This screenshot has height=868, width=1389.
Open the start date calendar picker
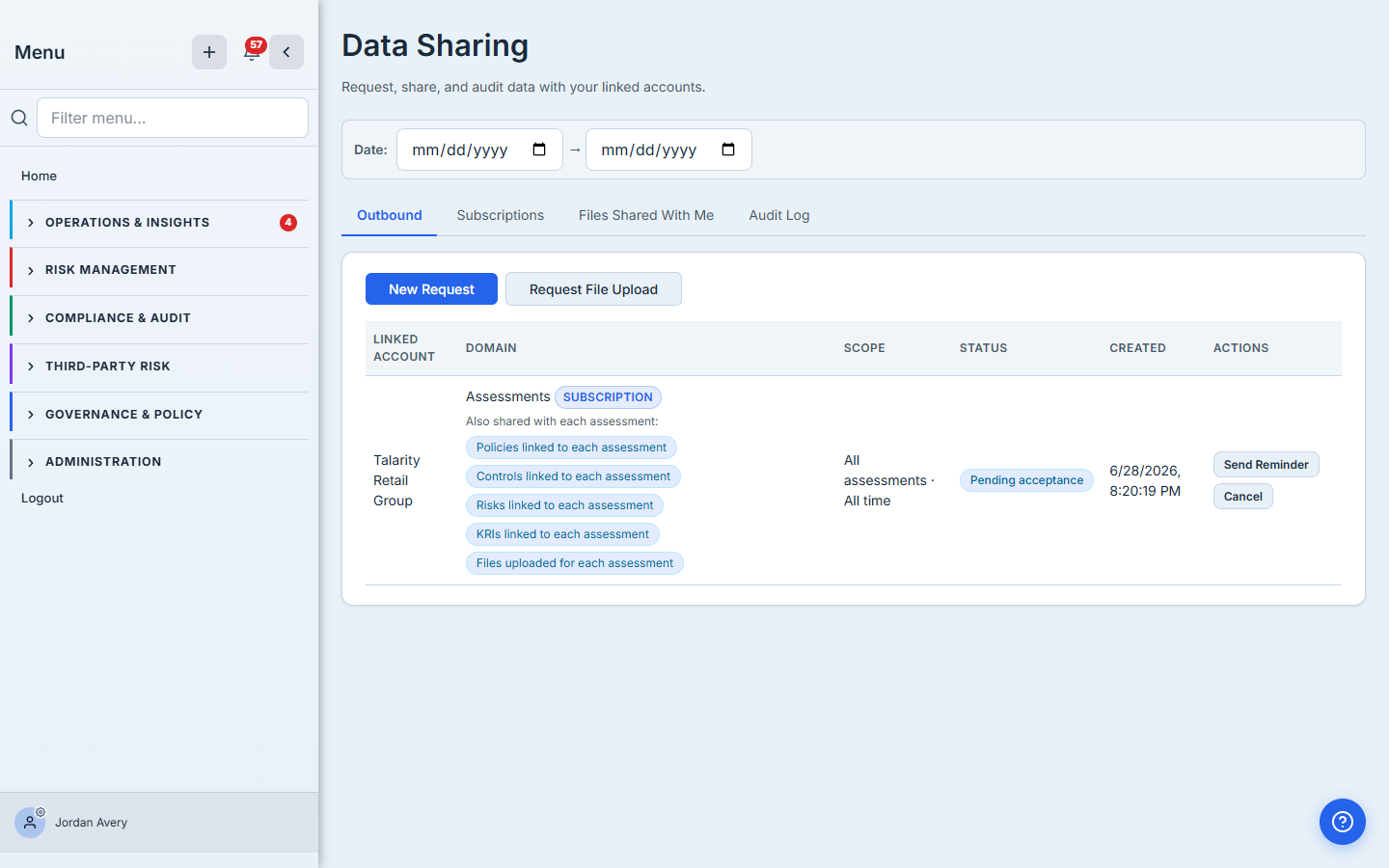point(539,149)
